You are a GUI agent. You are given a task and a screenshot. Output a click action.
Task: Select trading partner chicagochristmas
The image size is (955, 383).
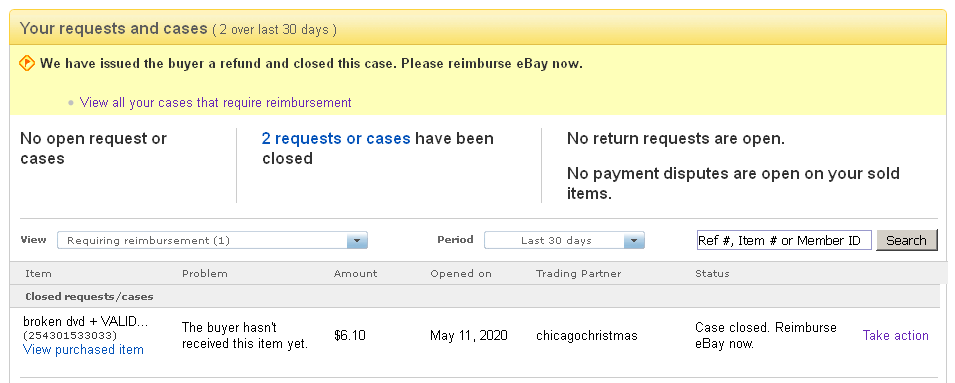(x=587, y=336)
